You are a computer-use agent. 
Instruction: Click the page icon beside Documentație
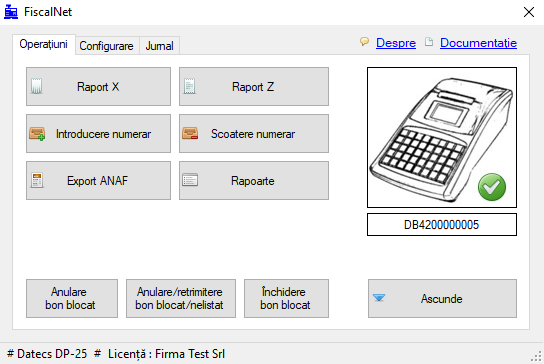point(429,42)
